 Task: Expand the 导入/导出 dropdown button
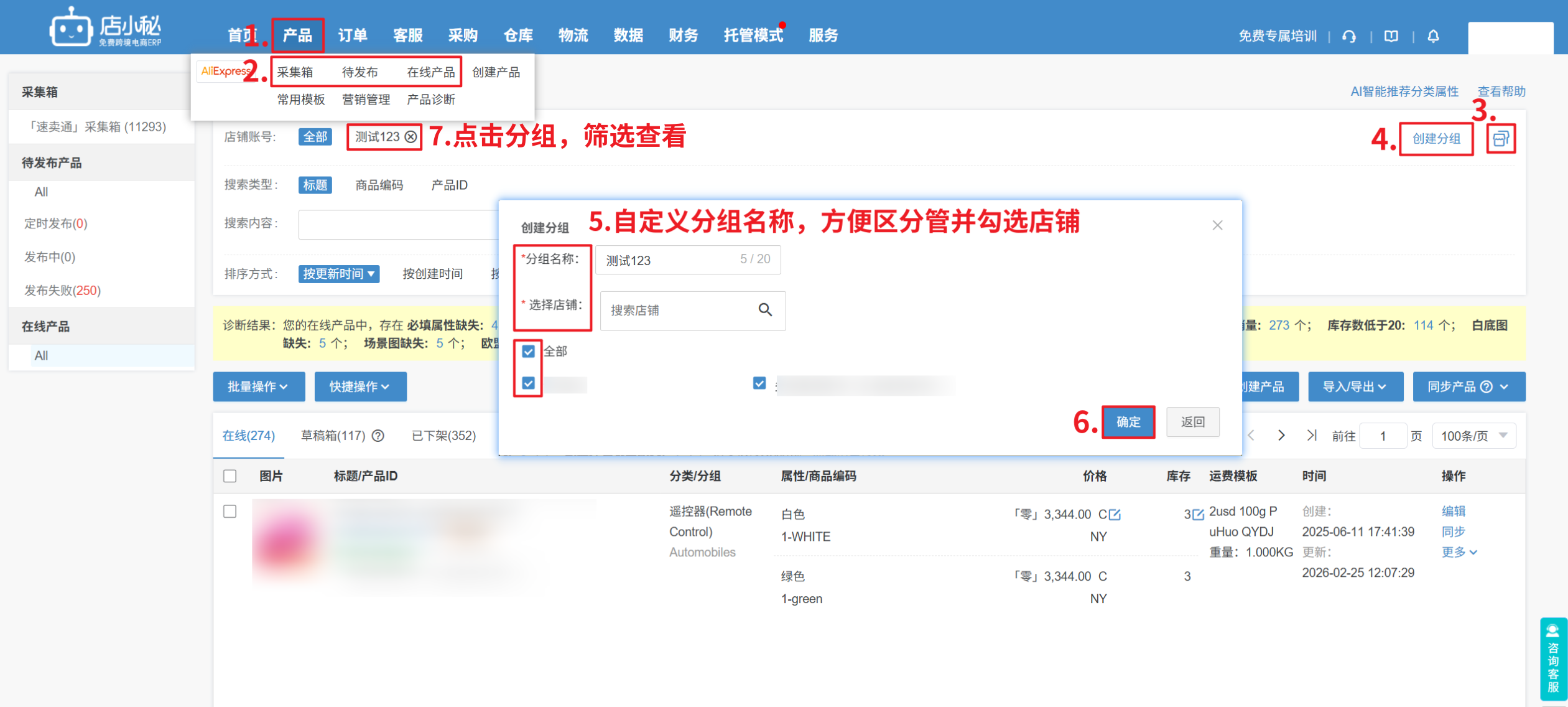point(1355,386)
